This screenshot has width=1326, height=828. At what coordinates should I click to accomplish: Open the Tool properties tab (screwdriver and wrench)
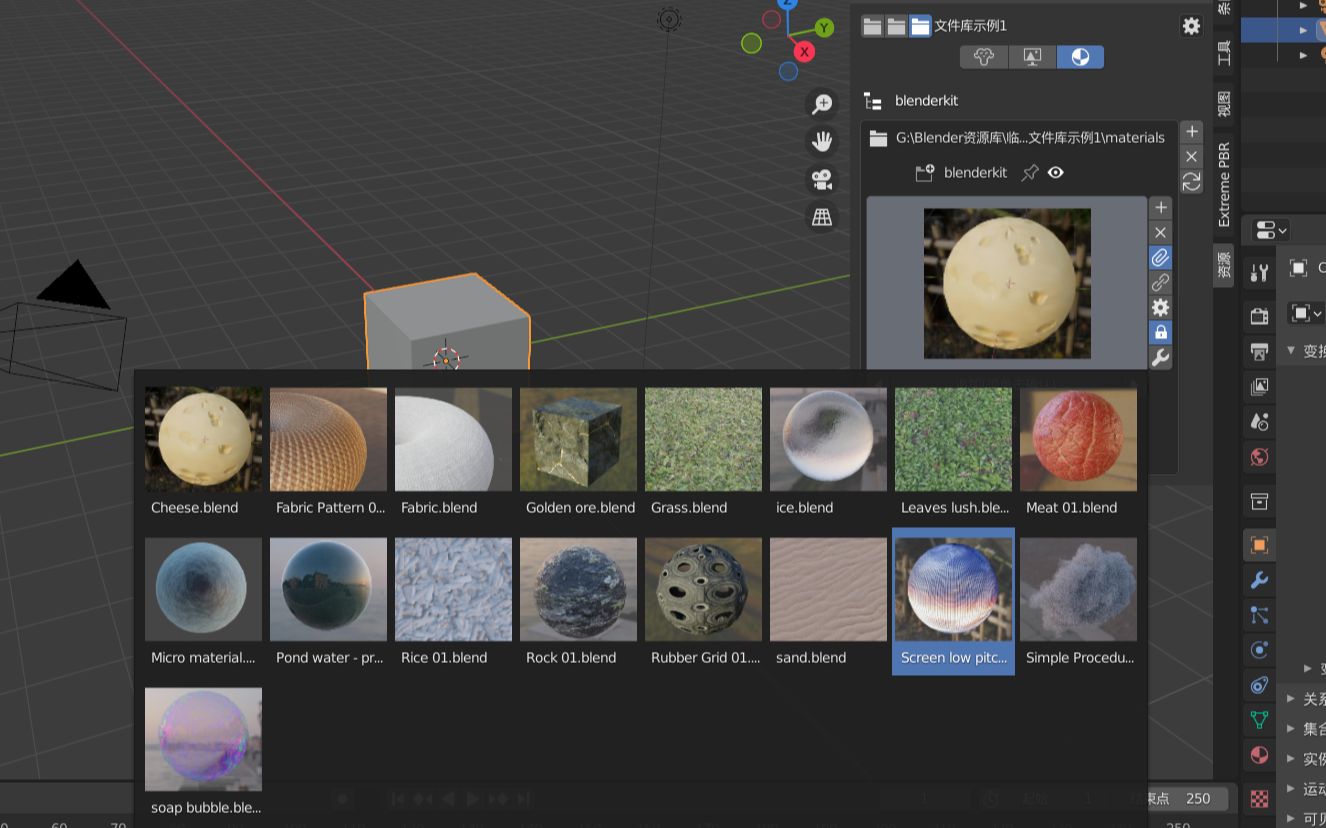click(x=1259, y=272)
